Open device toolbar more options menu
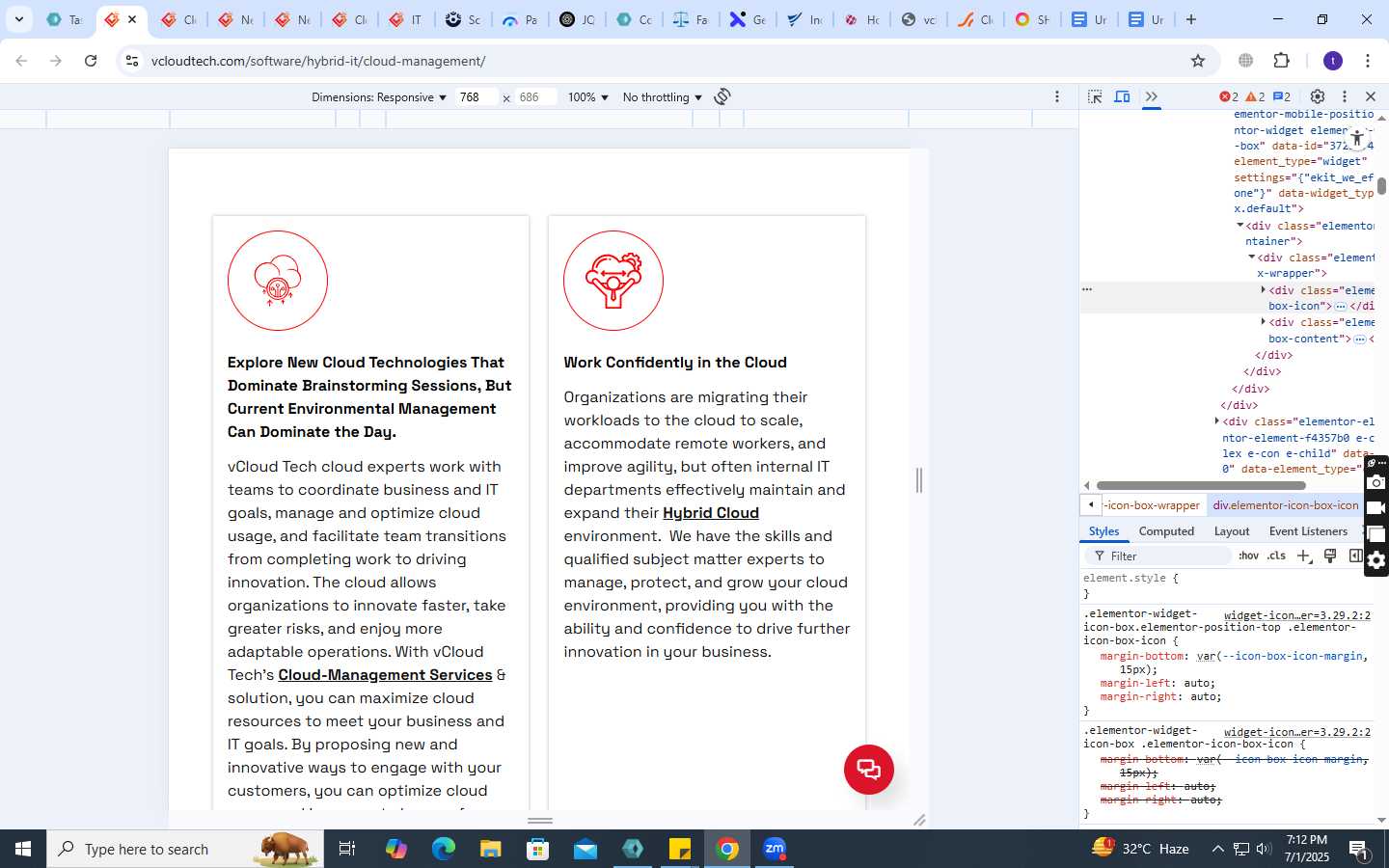Image resolution: width=1389 pixels, height=868 pixels. (1057, 96)
